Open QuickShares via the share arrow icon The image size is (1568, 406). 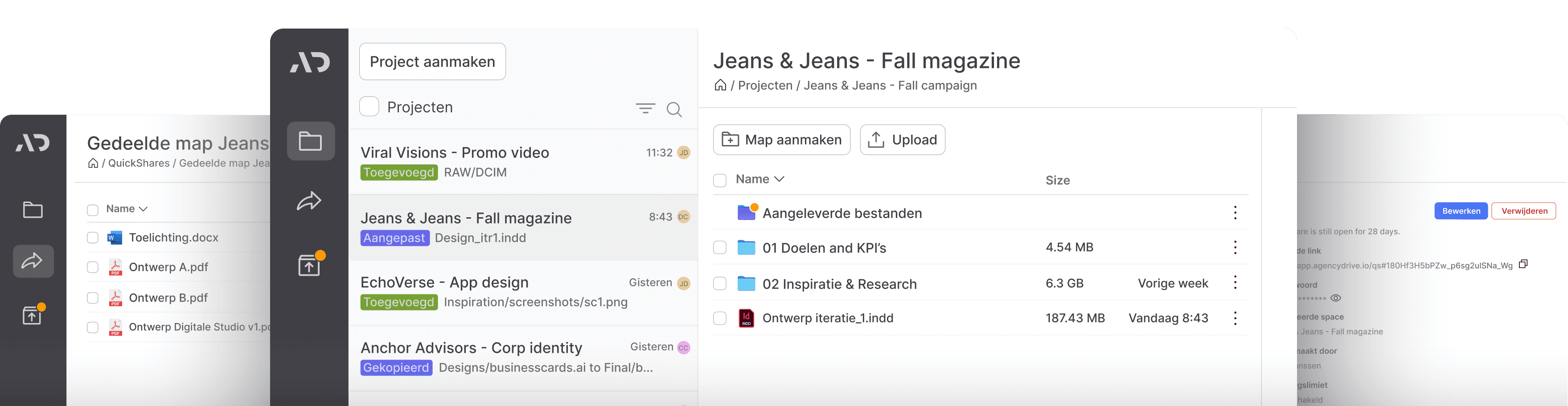[x=308, y=201]
